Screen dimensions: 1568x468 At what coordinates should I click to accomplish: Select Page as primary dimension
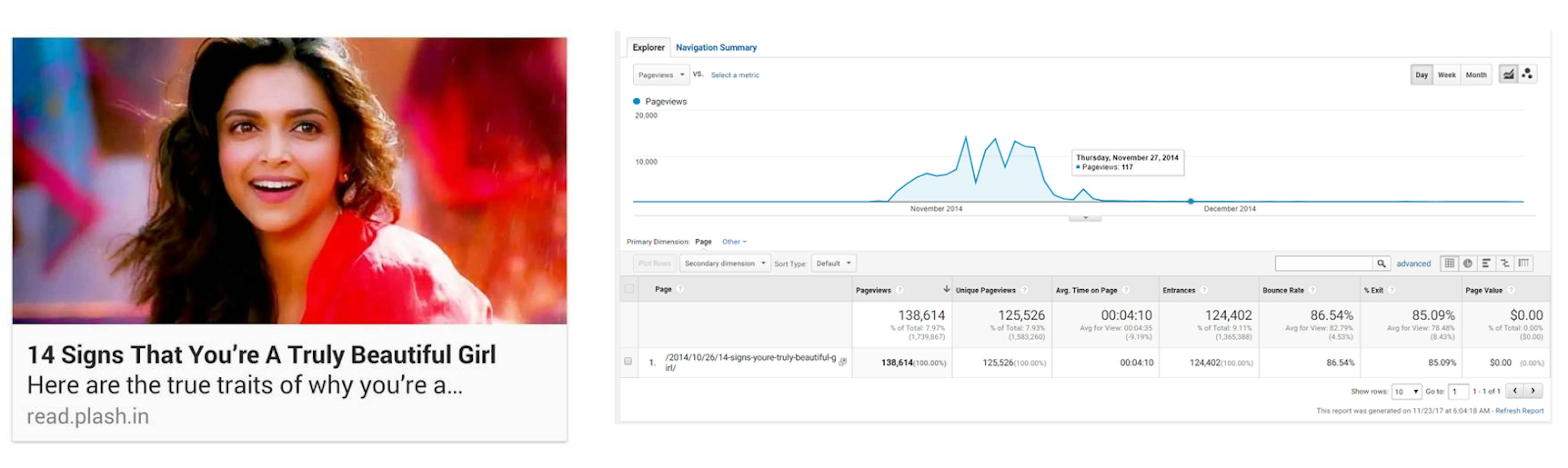pos(703,242)
